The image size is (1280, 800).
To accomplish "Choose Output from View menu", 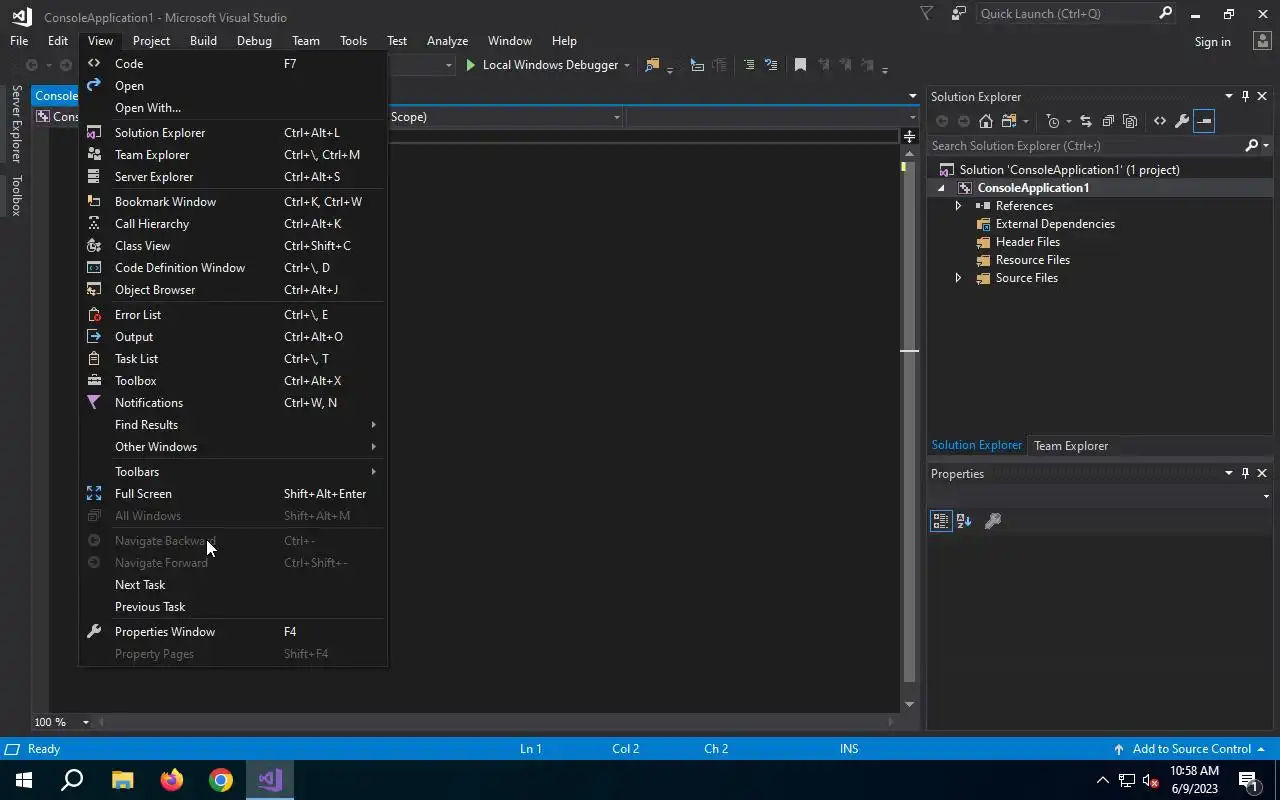I will pyautogui.click(x=233, y=337).
